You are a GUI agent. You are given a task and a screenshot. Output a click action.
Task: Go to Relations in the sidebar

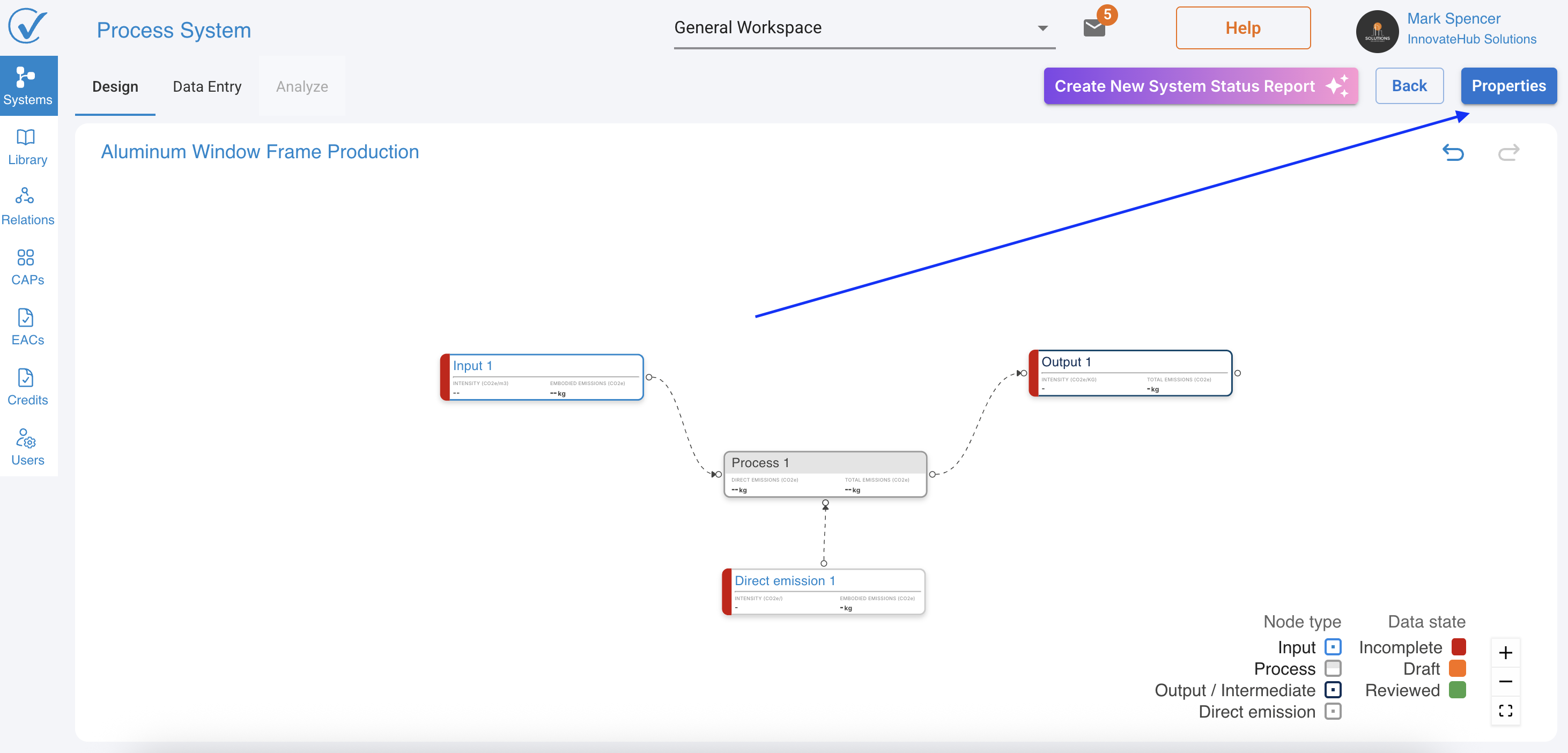(27, 206)
